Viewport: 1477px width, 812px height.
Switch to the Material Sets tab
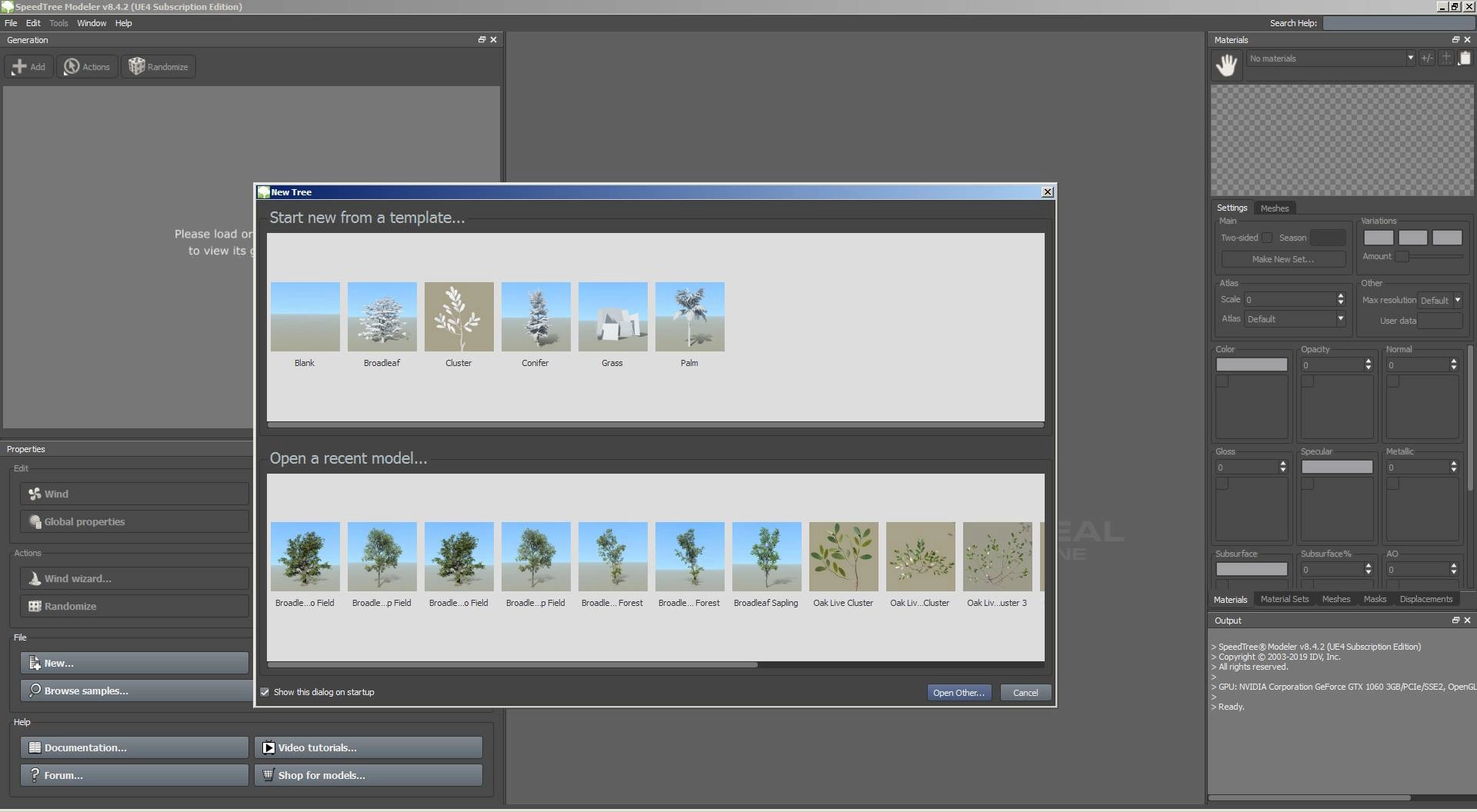tap(1284, 599)
